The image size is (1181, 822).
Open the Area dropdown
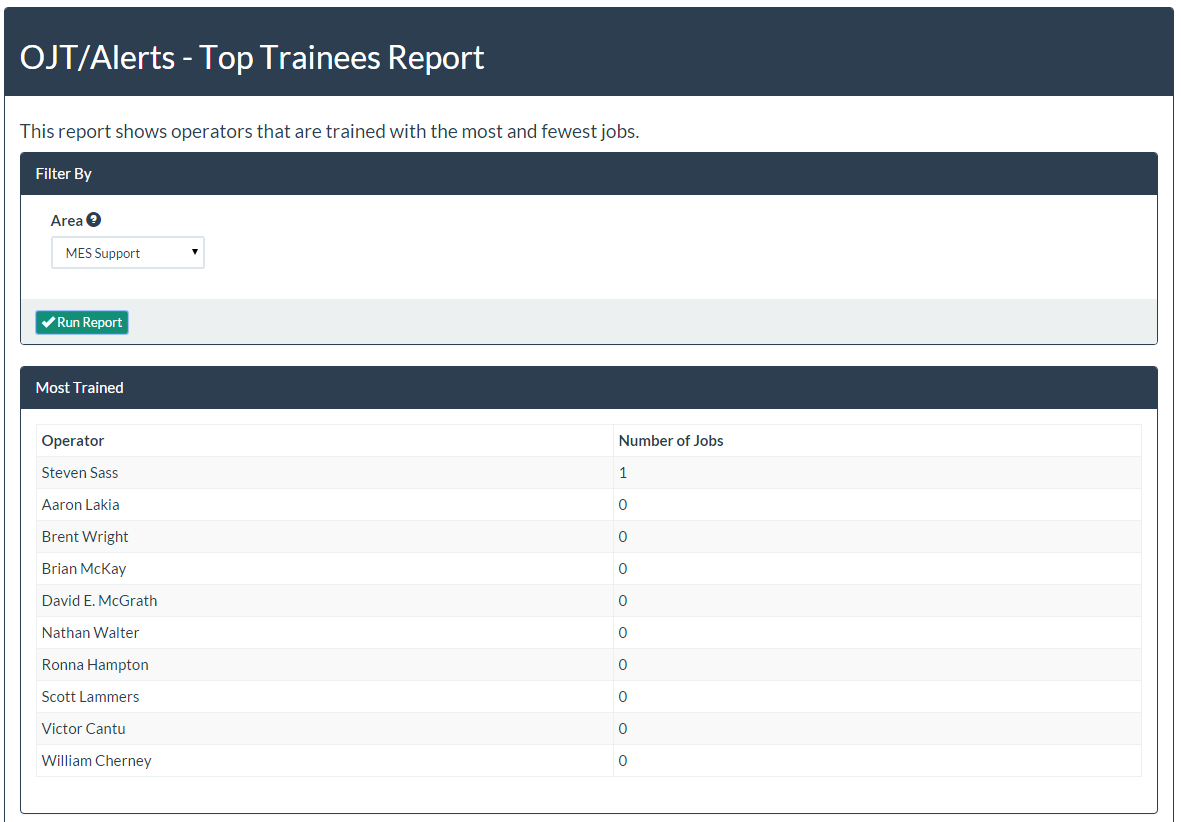pos(128,253)
